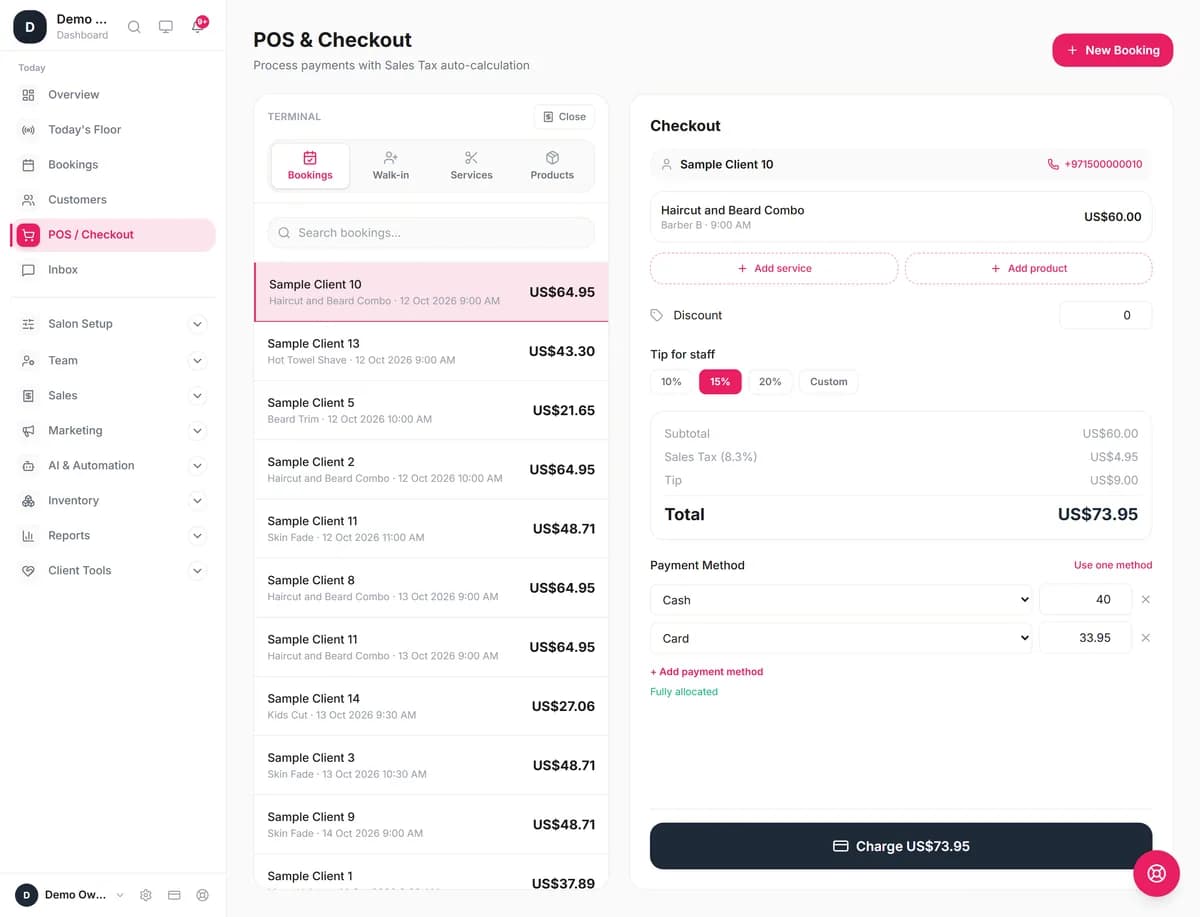Remove the Card payment row with X
The image size is (1200, 917).
click(x=1146, y=638)
